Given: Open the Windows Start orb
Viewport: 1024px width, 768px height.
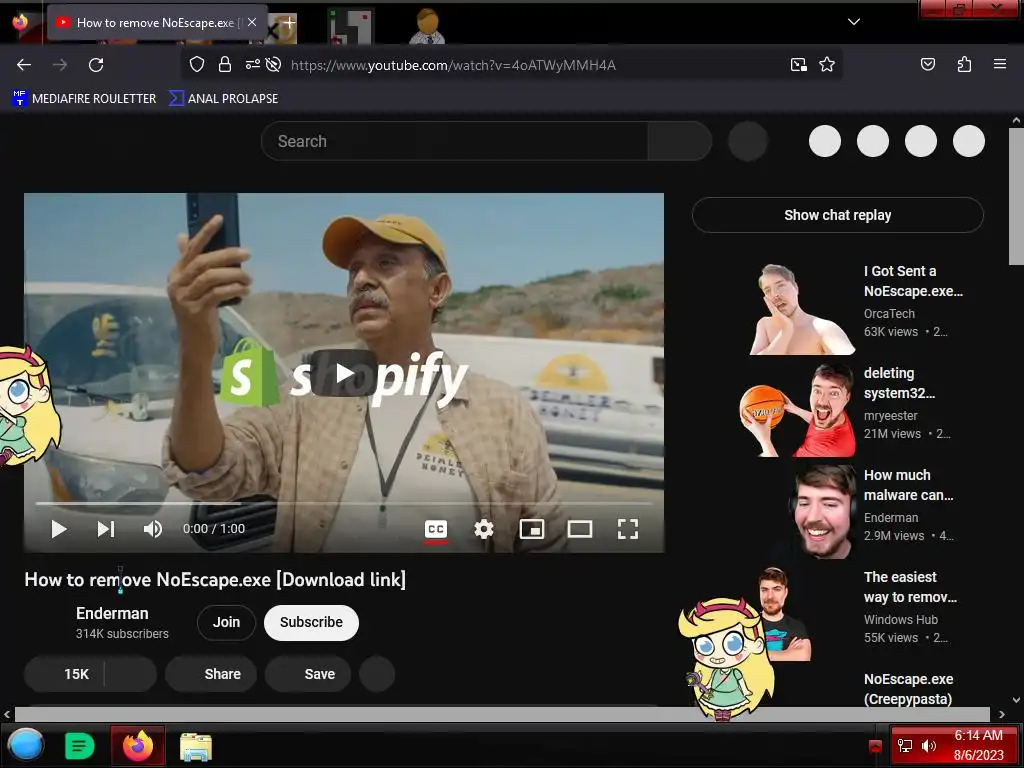Looking at the screenshot, I should coord(26,745).
